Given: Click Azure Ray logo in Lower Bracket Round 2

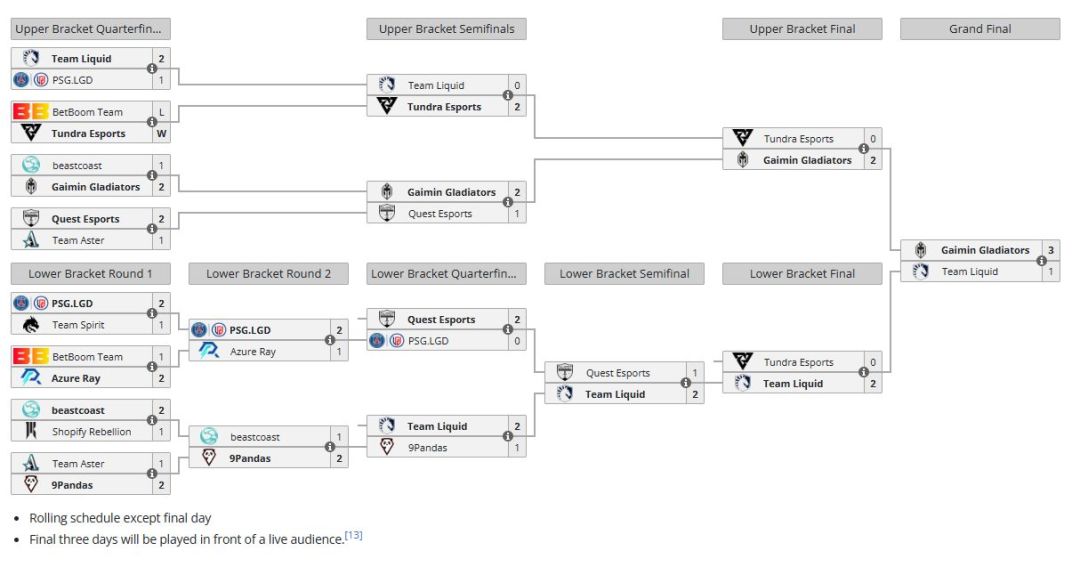Looking at the screenshot, I should [x=209, y=351].
